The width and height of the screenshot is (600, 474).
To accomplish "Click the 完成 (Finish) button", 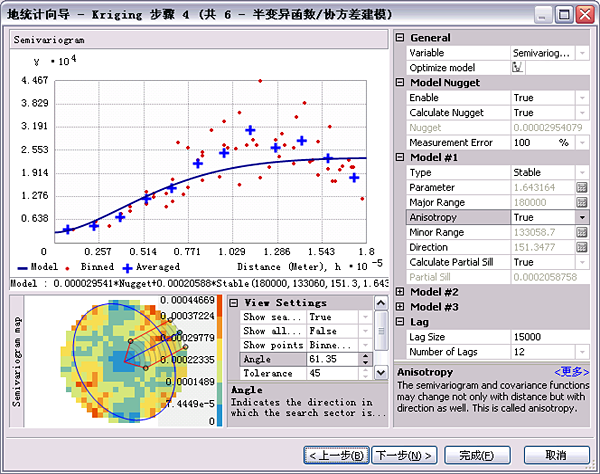I will pyautogui.click(x=475, y=455).
